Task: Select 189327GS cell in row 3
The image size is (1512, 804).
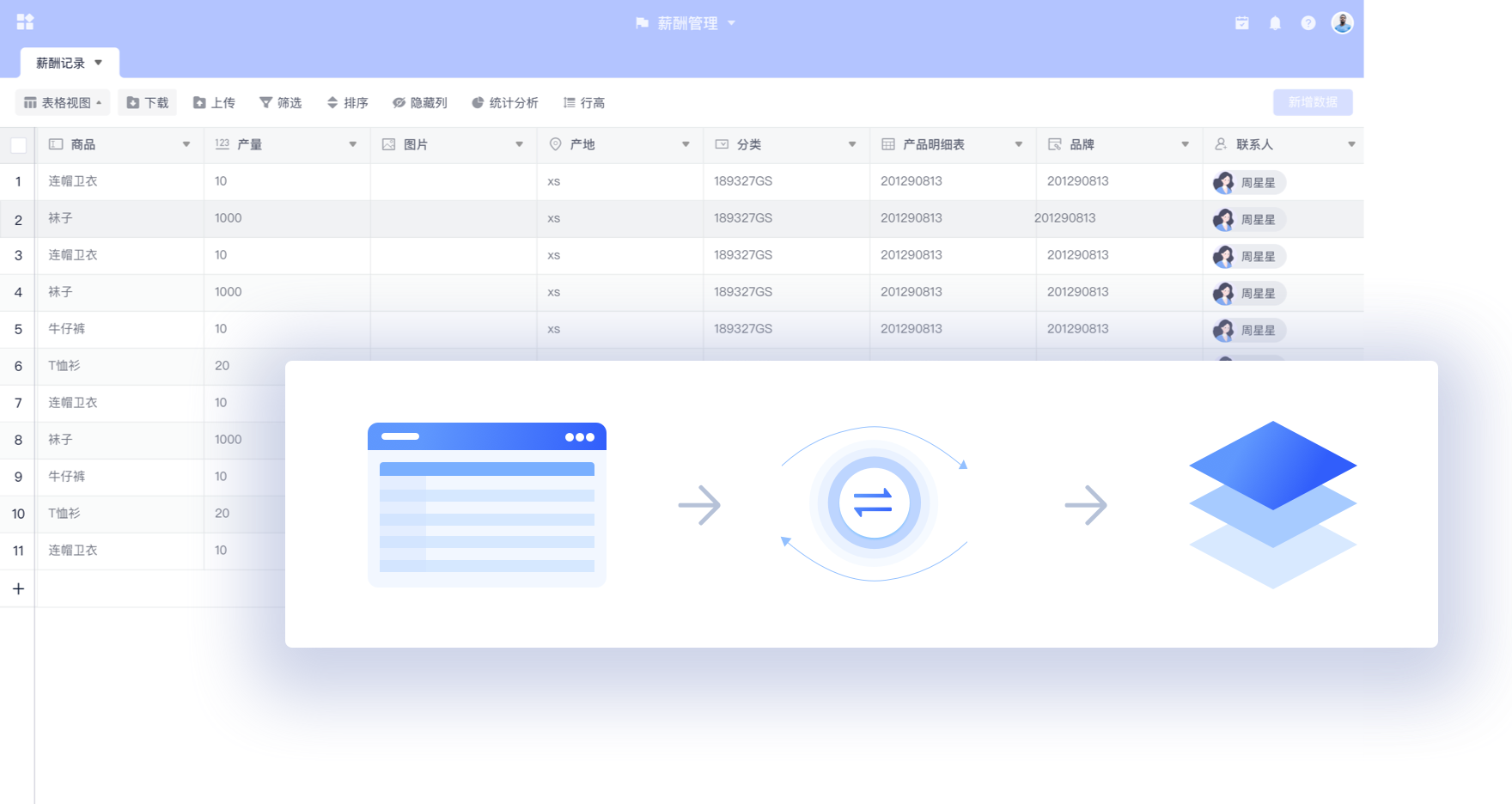Action: pyautogui.click(x=786, y=256)
